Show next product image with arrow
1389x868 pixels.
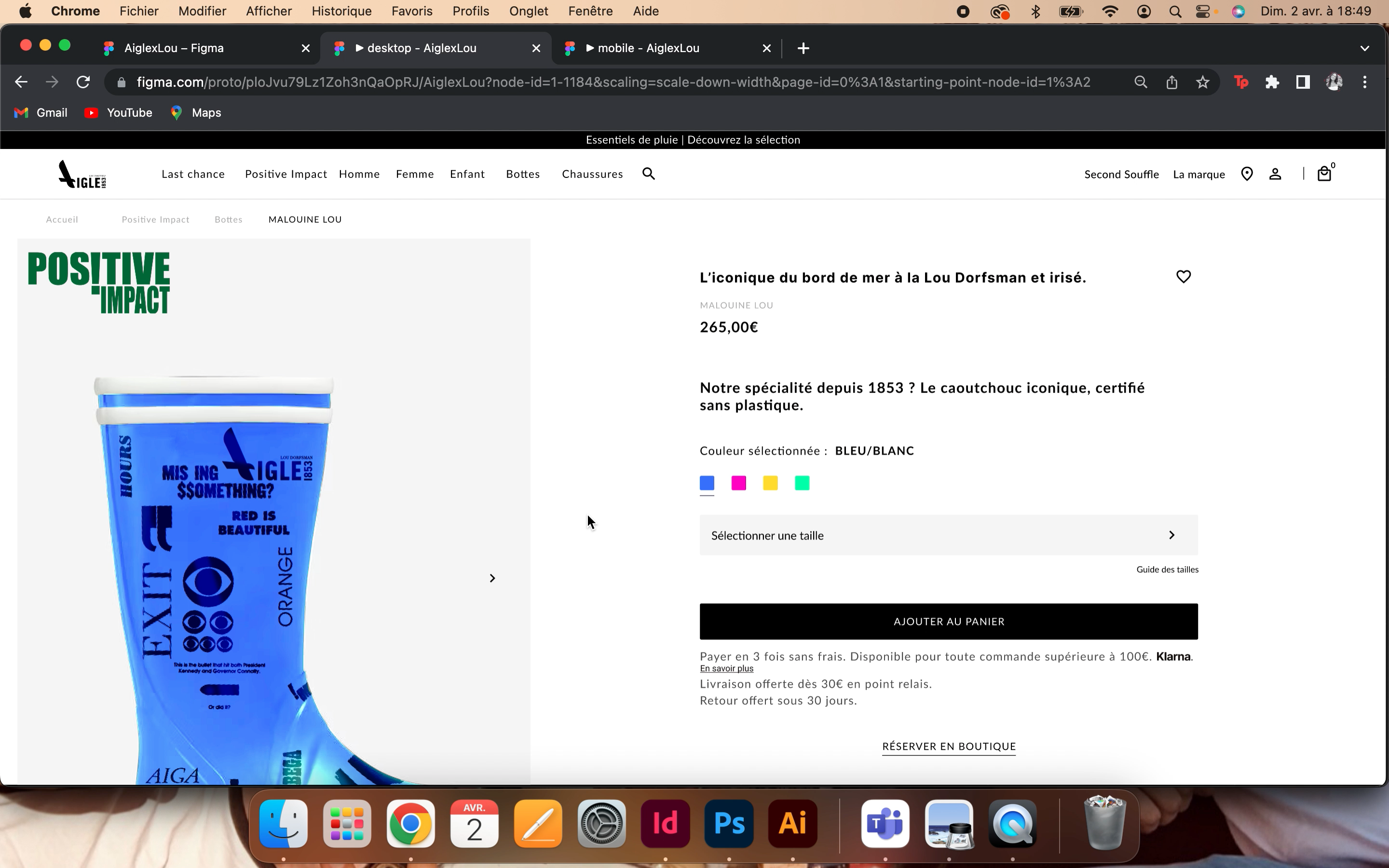click(x=492, y=578)
